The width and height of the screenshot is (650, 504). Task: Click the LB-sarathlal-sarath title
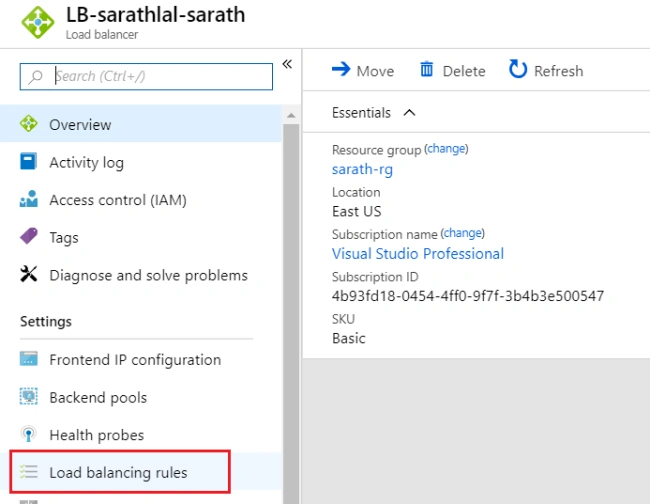click(155, 15)
